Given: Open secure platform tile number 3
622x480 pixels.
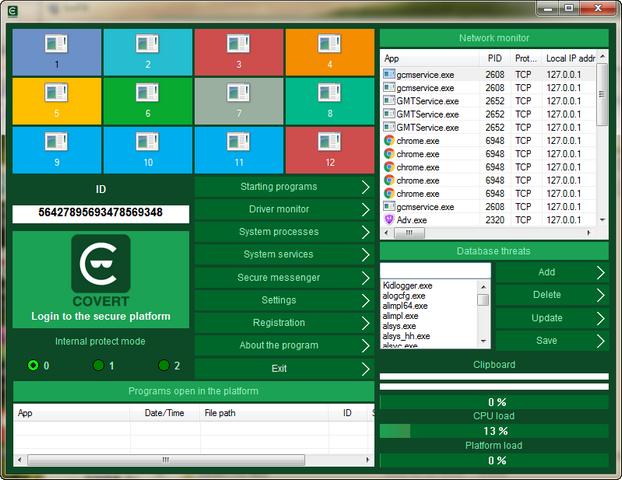Looking at the screenshot, I should 239,52.
